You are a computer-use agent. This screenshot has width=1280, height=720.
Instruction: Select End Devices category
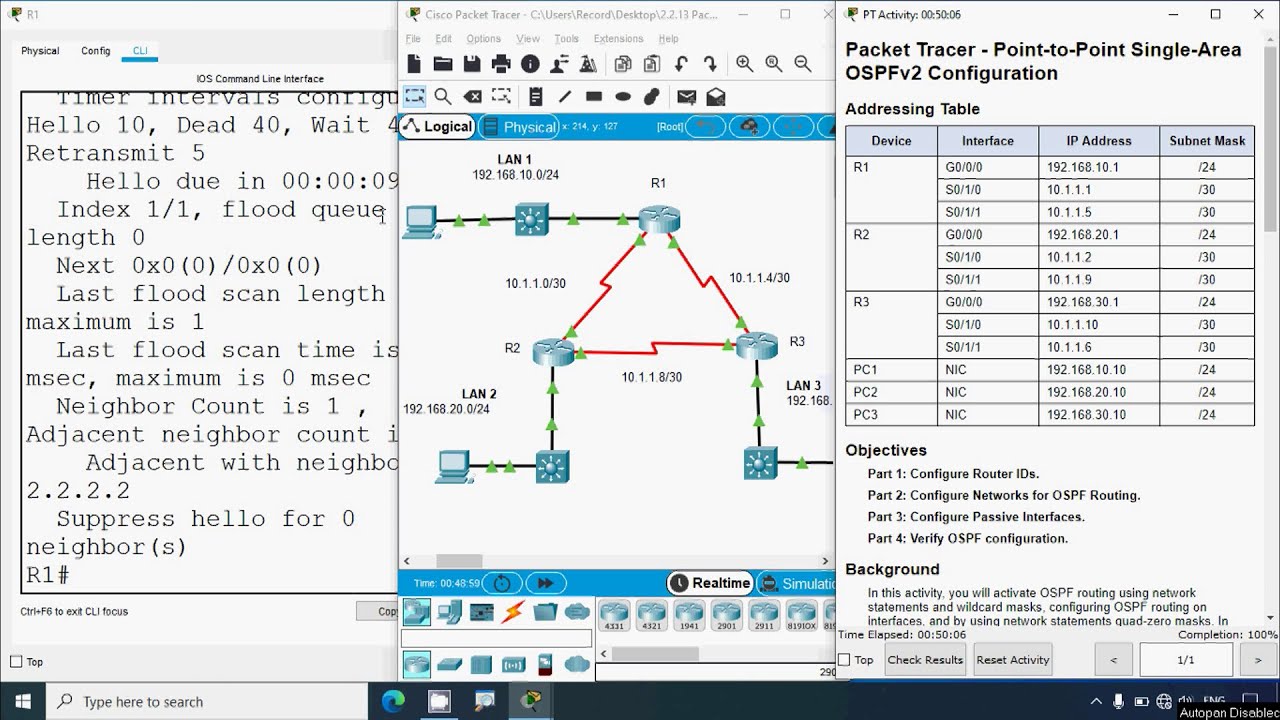tap(449, 612)
